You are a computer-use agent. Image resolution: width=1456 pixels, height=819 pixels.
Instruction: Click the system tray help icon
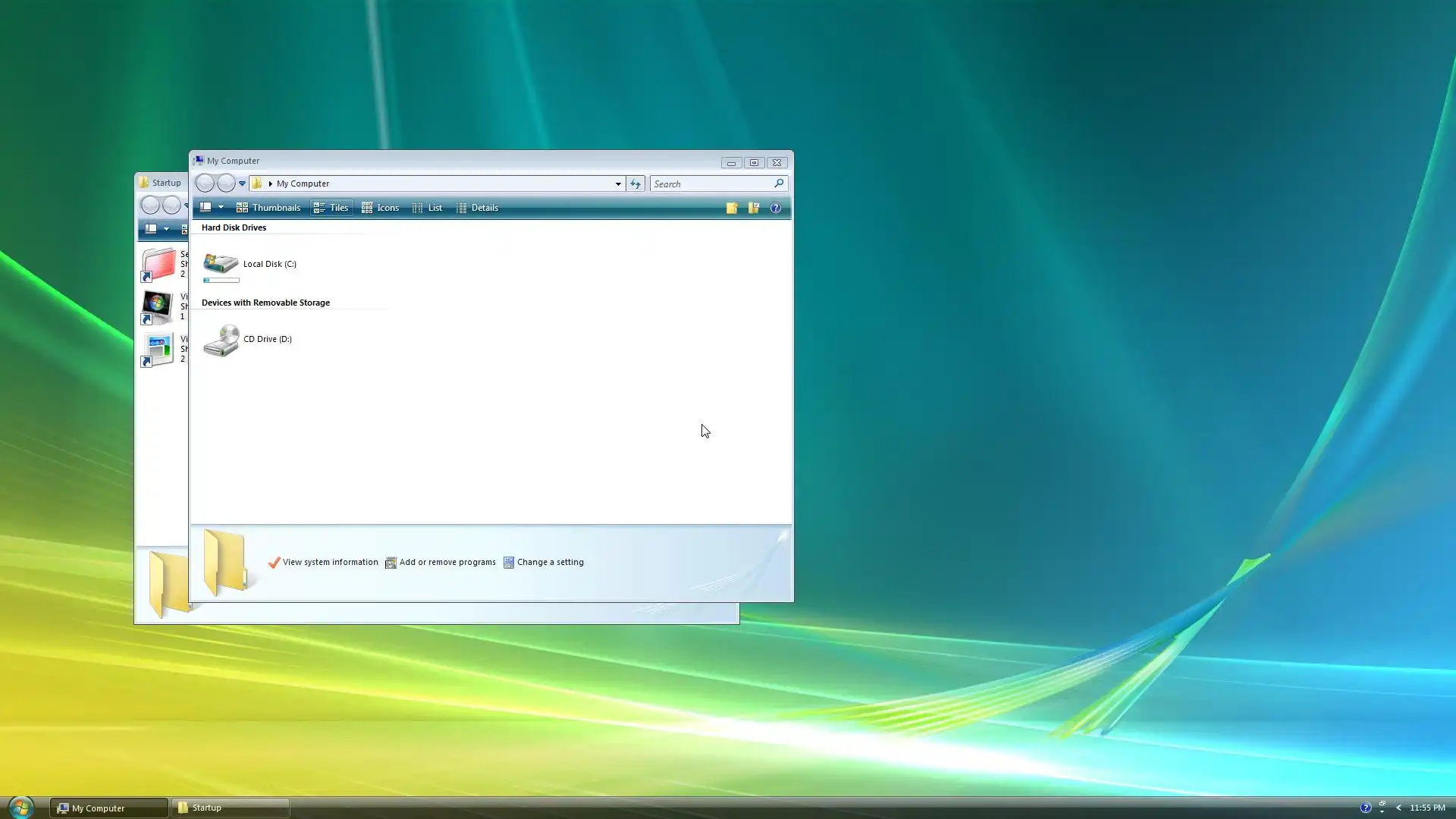[1366, 808]
